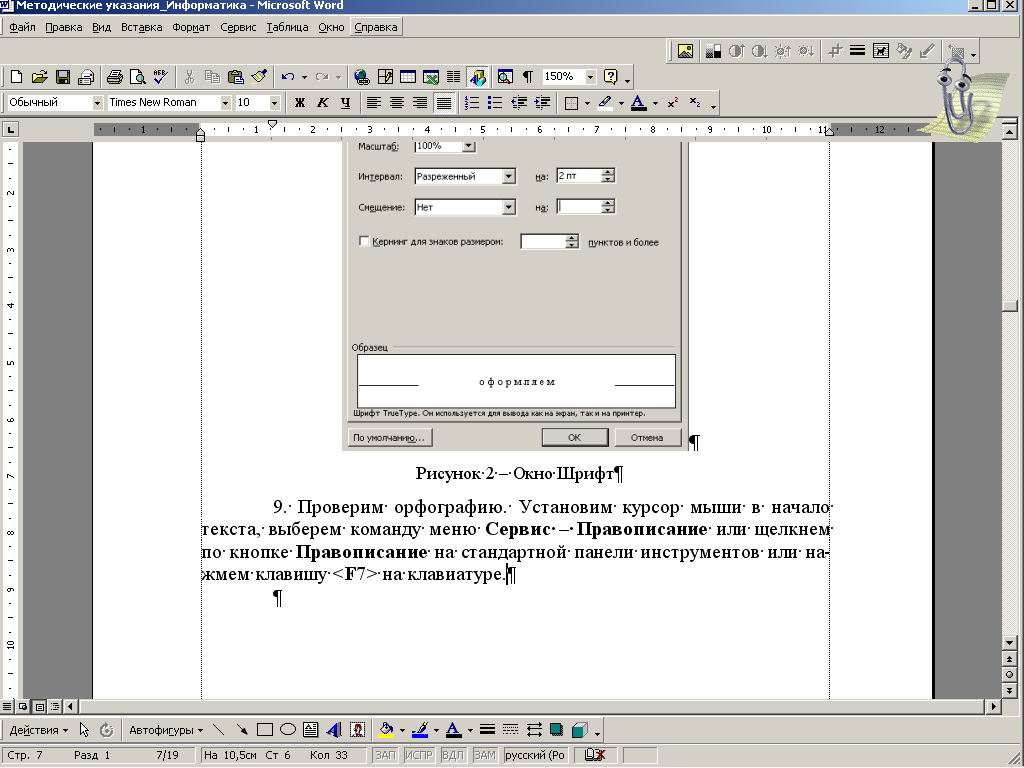
Task: Expand the Undo history dropdown arrow
Action: [x=304, y=77]
